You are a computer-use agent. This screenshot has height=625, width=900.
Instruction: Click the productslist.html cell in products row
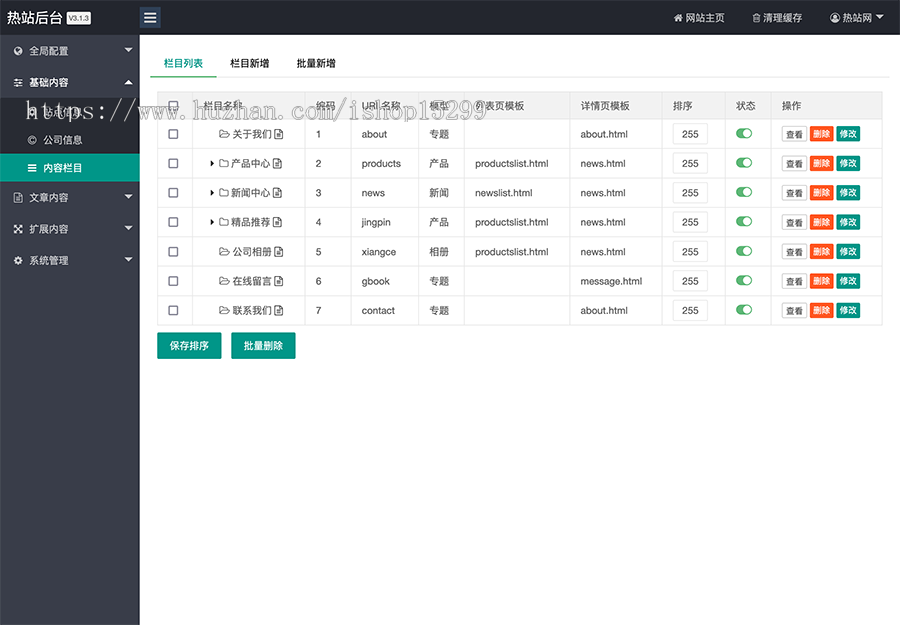point(512,164)
